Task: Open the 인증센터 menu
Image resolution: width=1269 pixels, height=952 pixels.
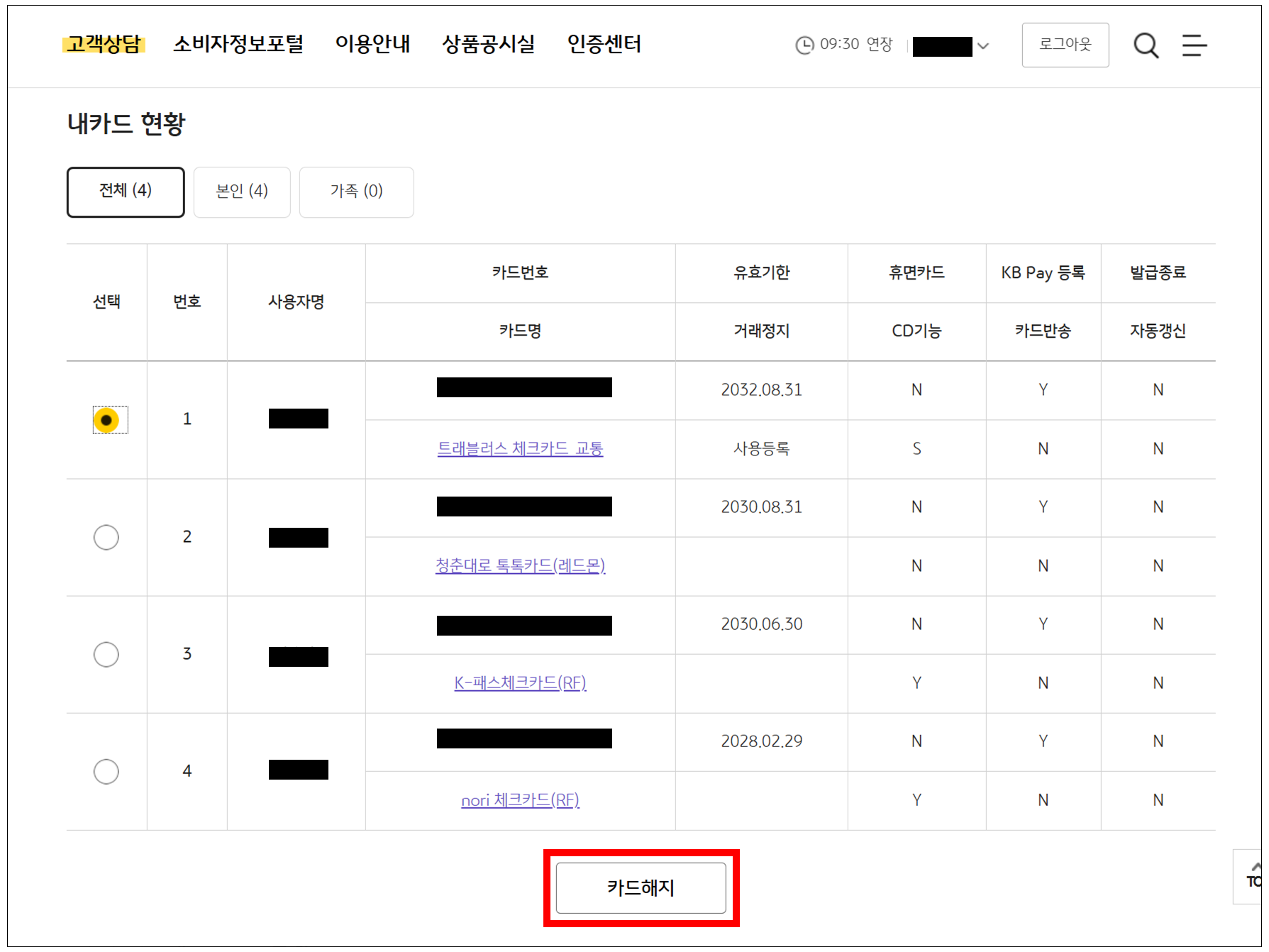Action: click(604, 44)
